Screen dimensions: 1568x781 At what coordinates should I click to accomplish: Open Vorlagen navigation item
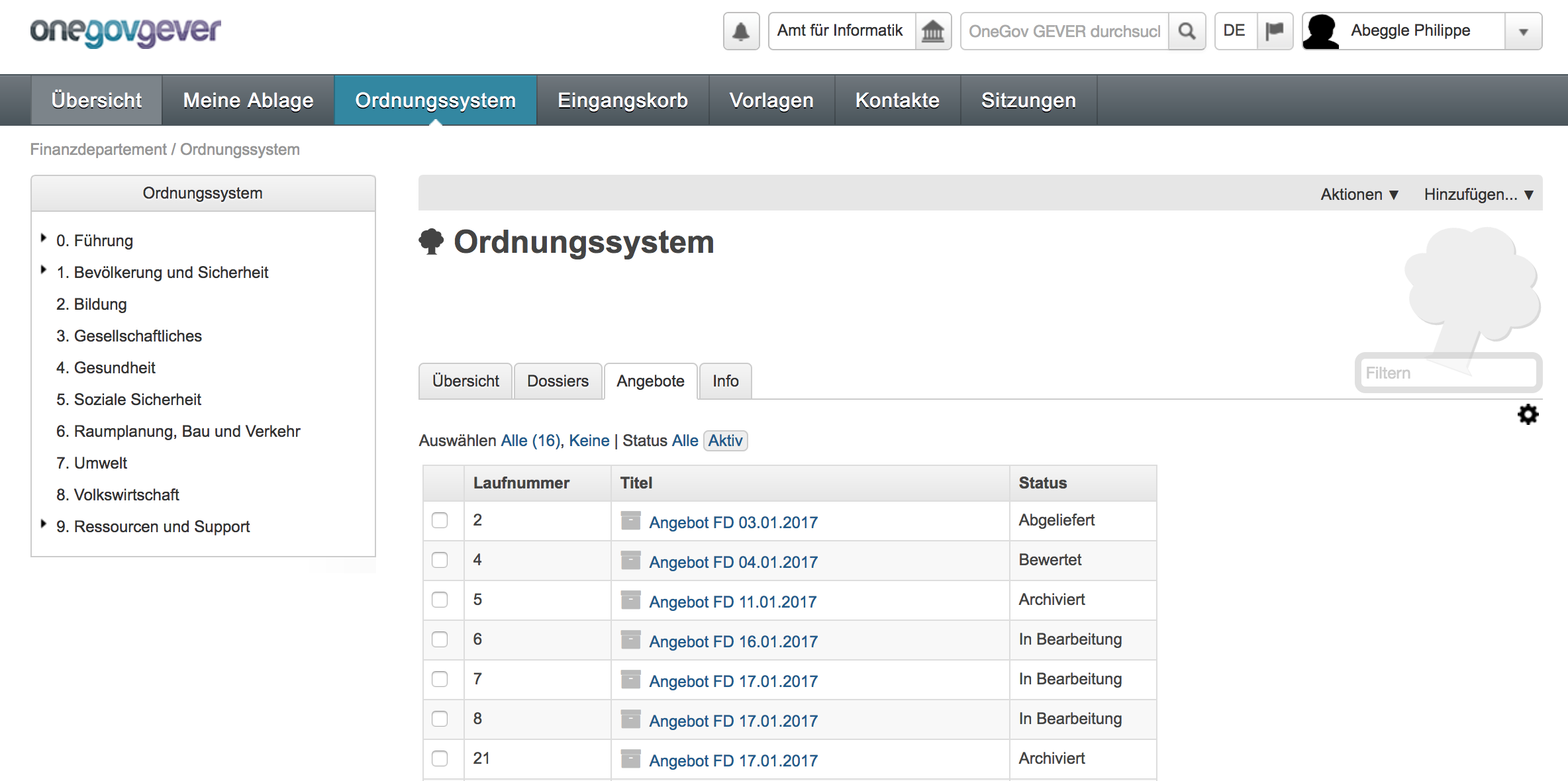(x=771, y=100)
